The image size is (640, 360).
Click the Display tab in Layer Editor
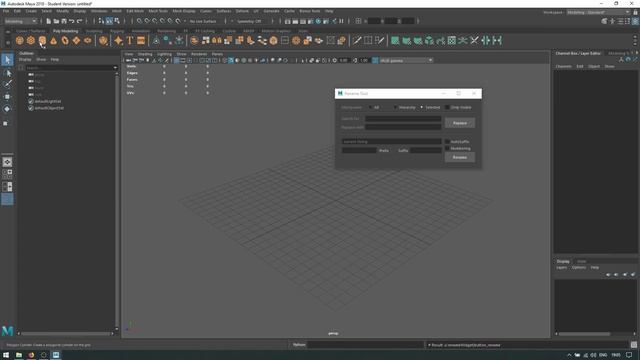click(x=563, y=261)
